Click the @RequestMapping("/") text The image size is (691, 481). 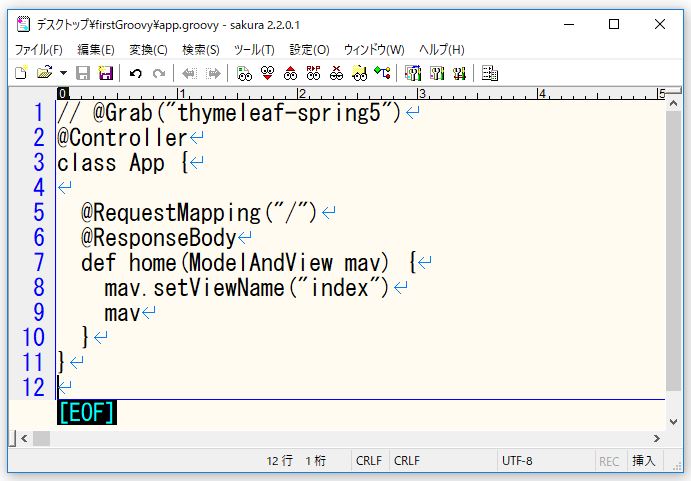coord(199,213)
